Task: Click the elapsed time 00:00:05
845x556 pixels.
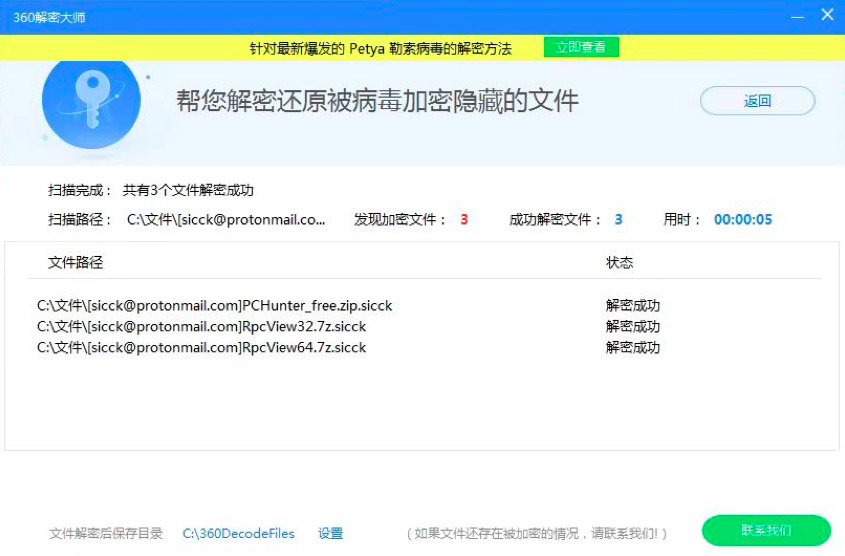Action: point(743,220)
